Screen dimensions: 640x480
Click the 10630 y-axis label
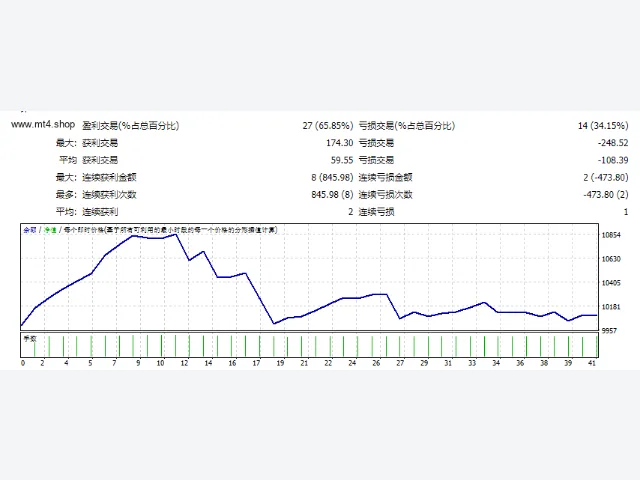611,259
